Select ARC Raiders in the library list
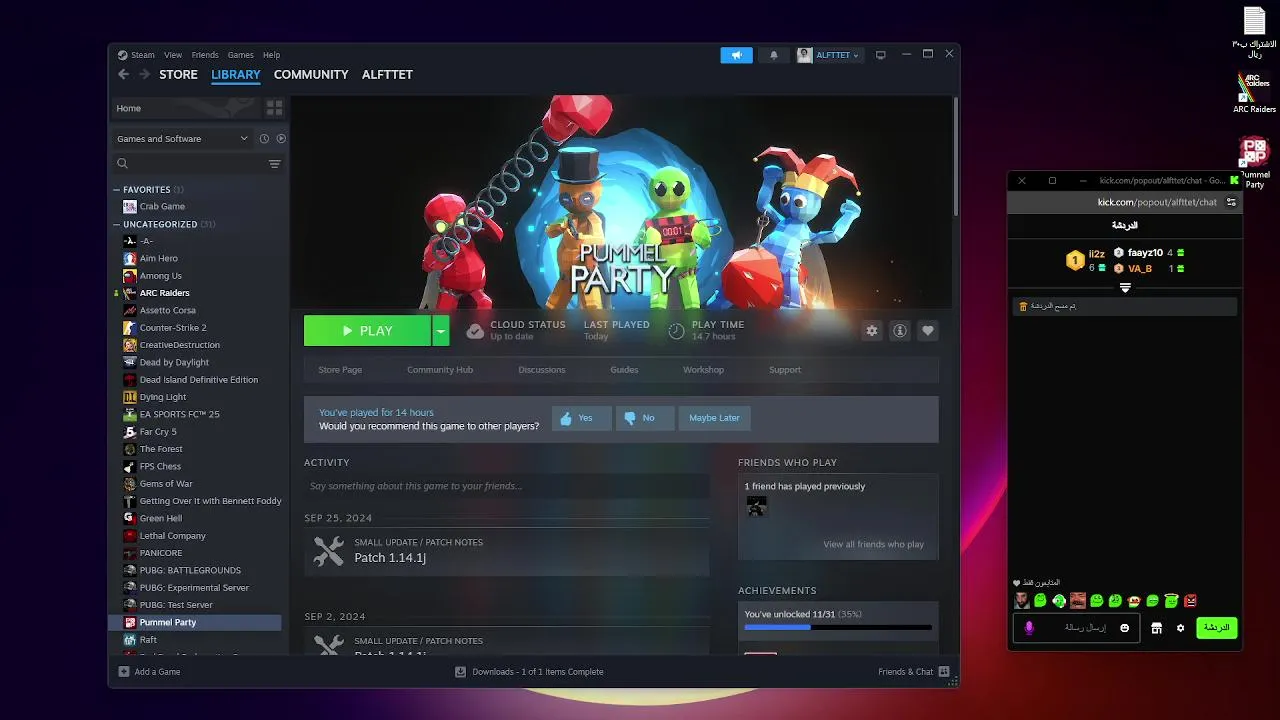Image resolution: width=1280 pixels, height=720 pixels. click(x=164, y=293)
